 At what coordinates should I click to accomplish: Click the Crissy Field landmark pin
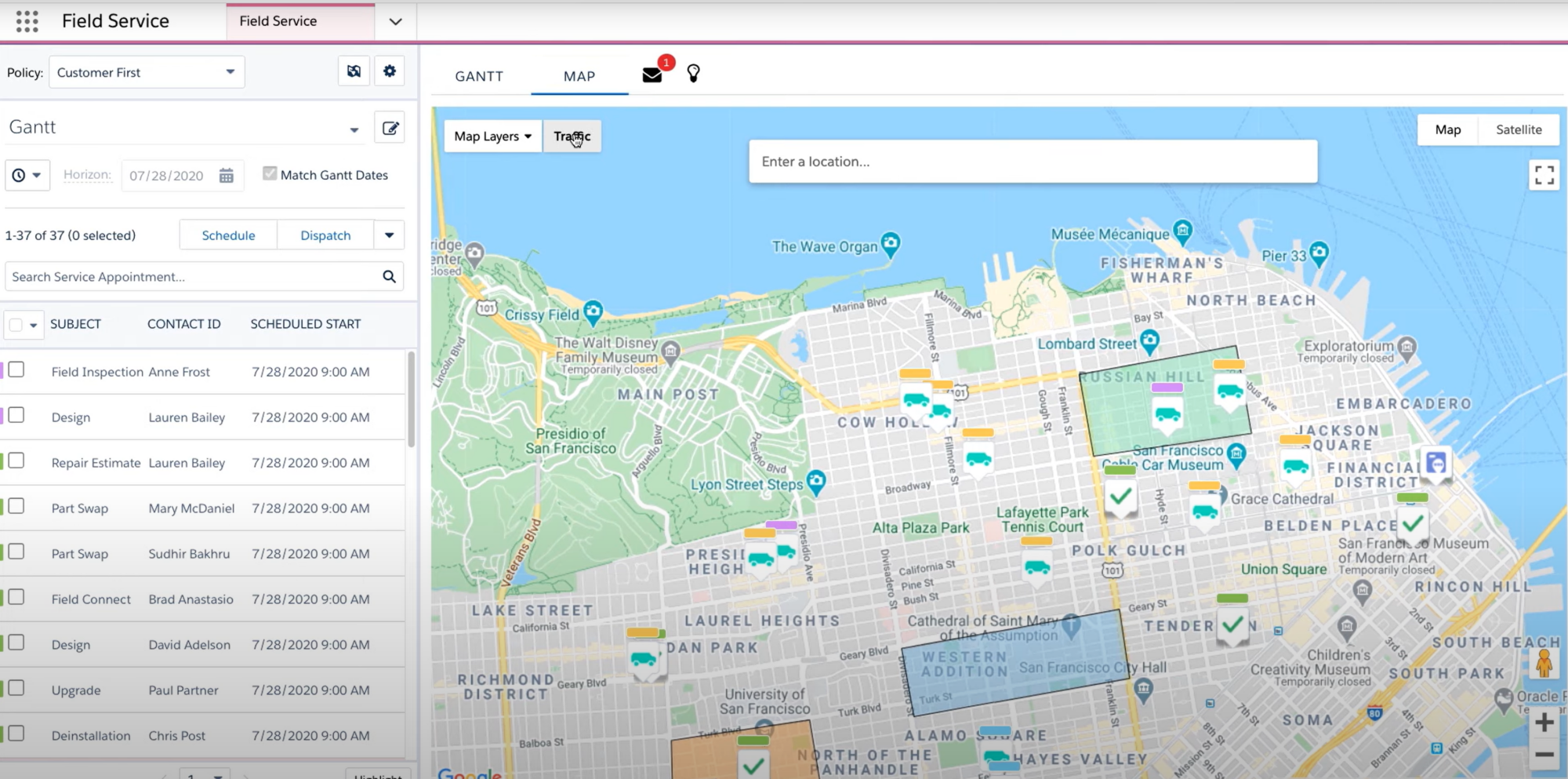pyautogui.click(x=593, y=312)
